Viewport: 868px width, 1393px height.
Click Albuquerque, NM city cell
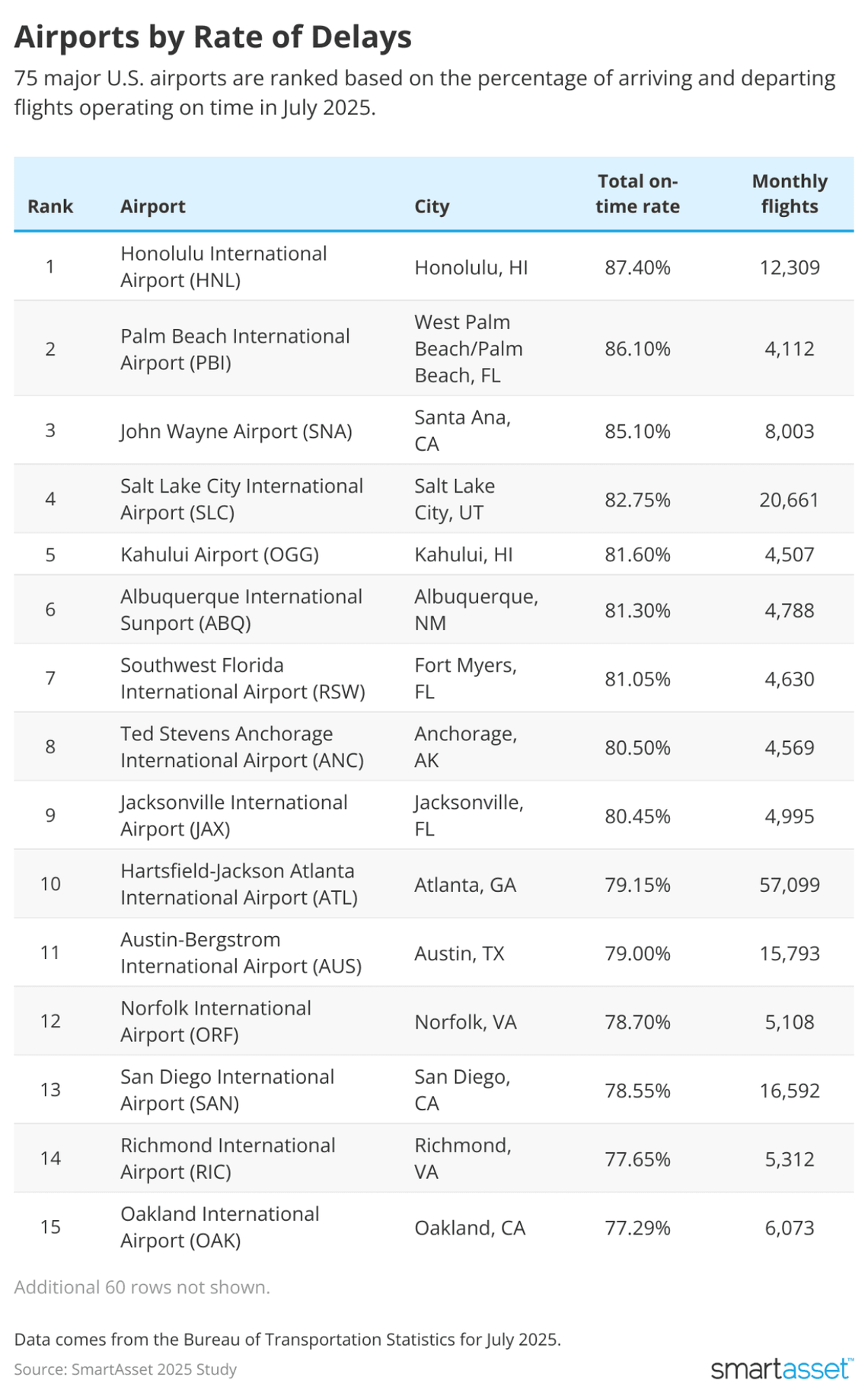coord(476,609)
